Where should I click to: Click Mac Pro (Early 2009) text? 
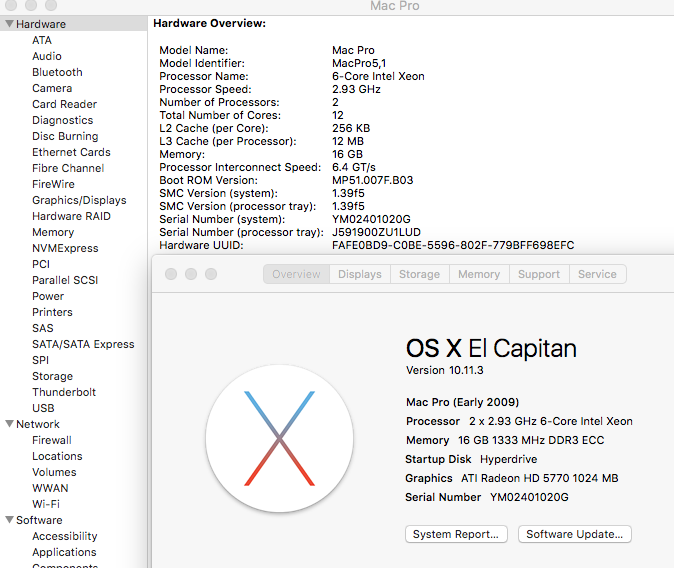tap(463, 402)
